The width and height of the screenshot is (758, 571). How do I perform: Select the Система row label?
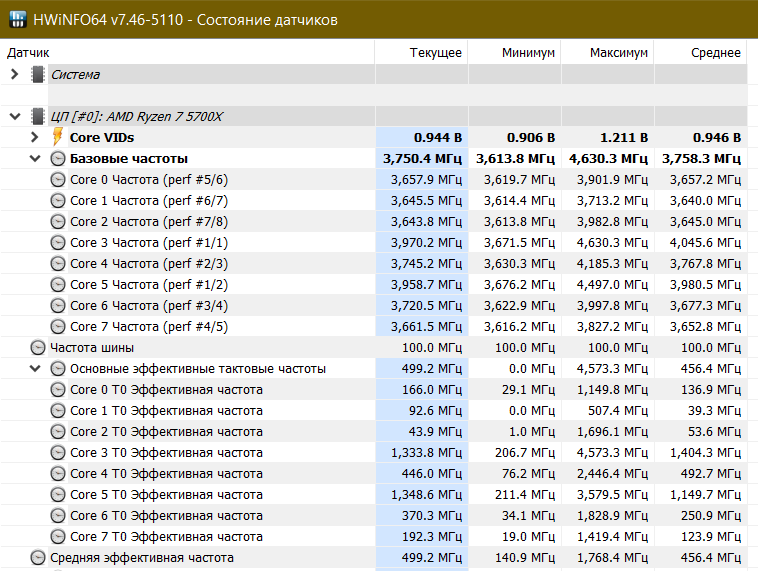(75, 75)
